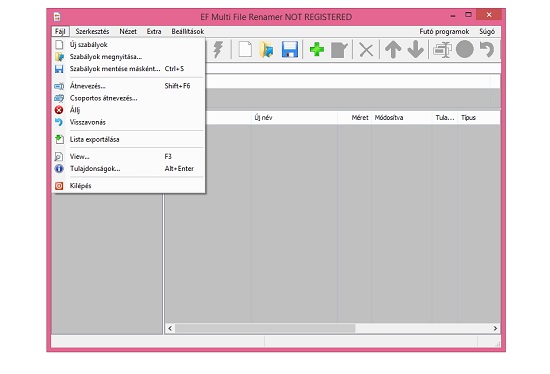Open the Futó programok menu
This screenshot has width=550, height=374.
(444, 31)
